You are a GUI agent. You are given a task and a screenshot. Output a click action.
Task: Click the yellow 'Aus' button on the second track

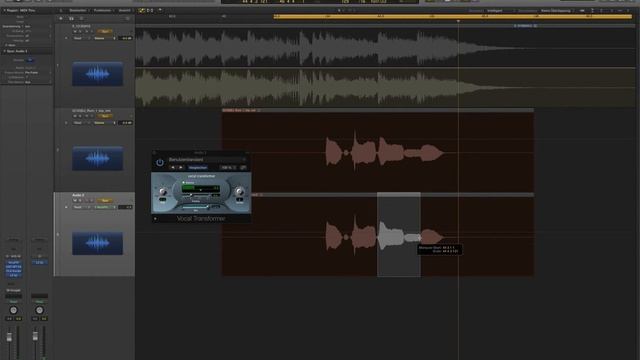104,116
